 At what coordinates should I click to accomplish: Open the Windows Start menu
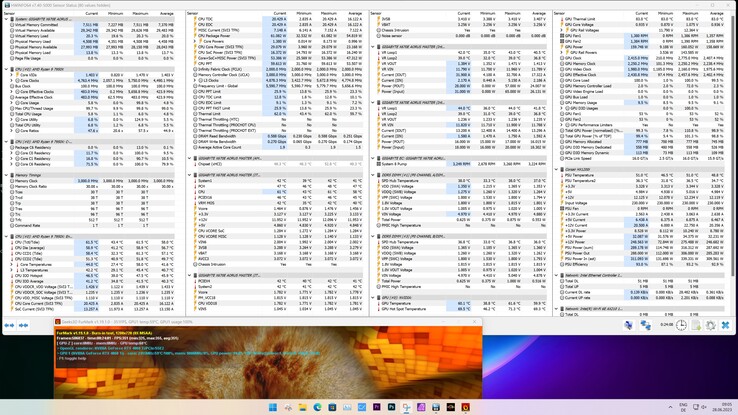(273, 407)
